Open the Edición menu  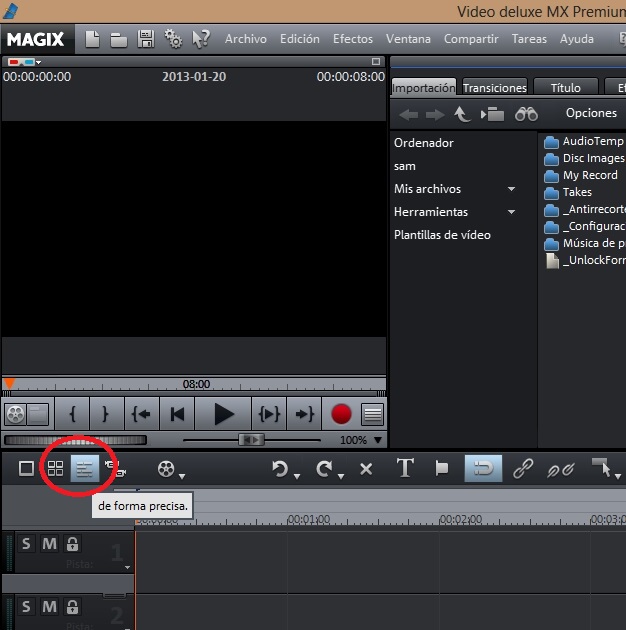tap(300, 39)
